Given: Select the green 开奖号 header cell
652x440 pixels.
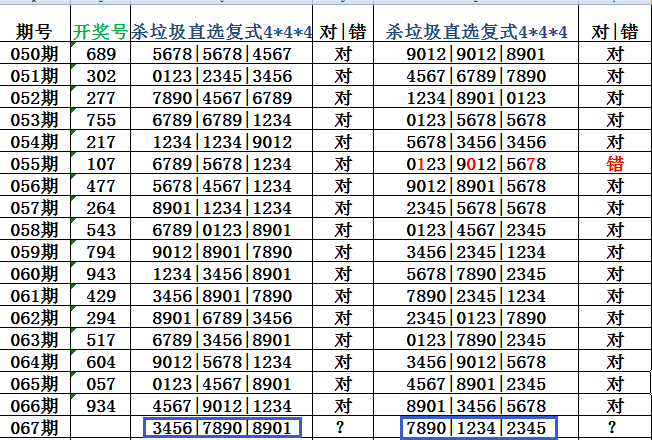Looking at the screenshot, I should [x=101, y=32].
